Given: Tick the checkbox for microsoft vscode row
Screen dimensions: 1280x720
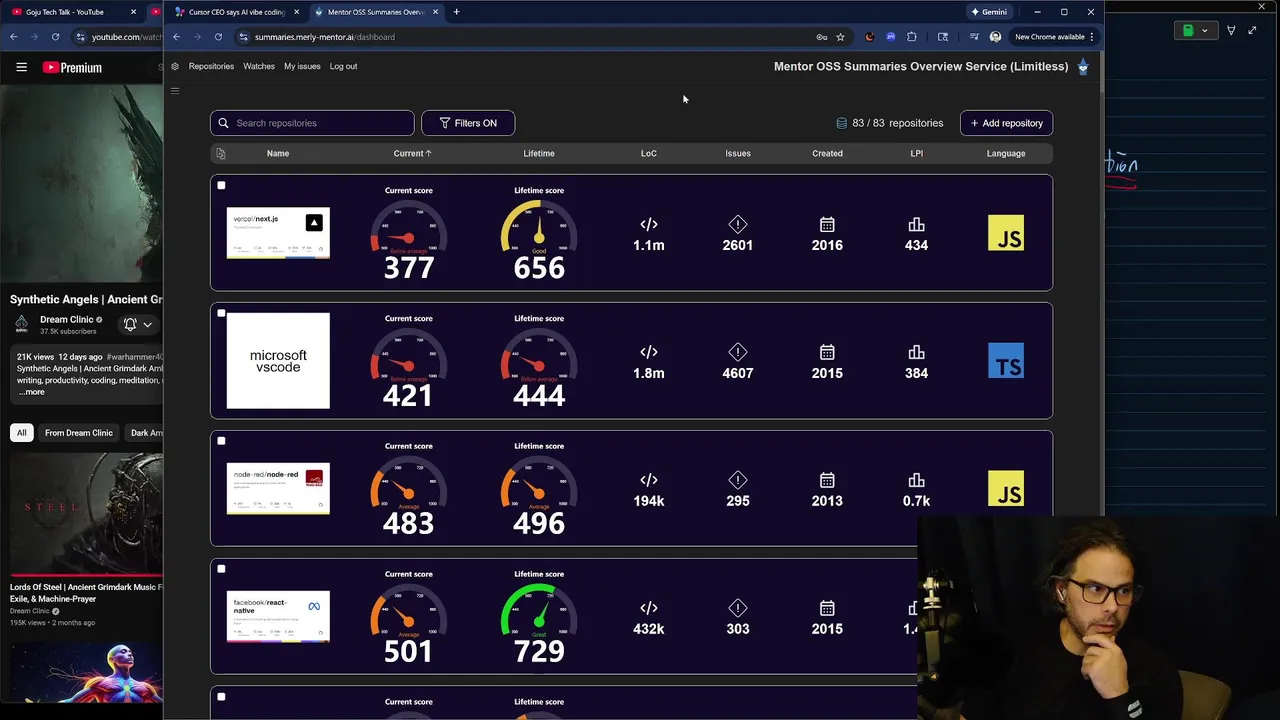Looking at the screenshot, I should (x=221, y=313).
